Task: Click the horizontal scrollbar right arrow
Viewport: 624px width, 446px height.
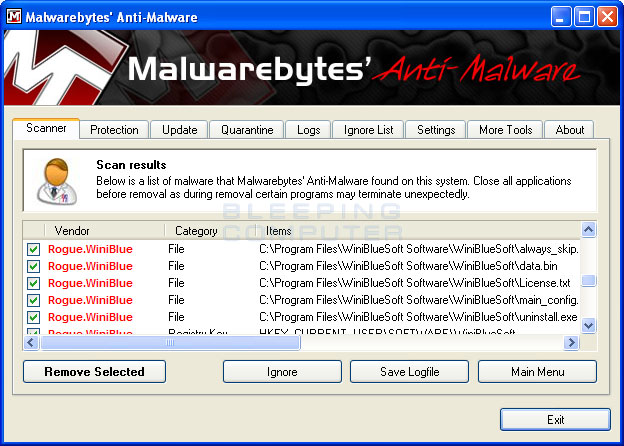Action: [571, 343]
